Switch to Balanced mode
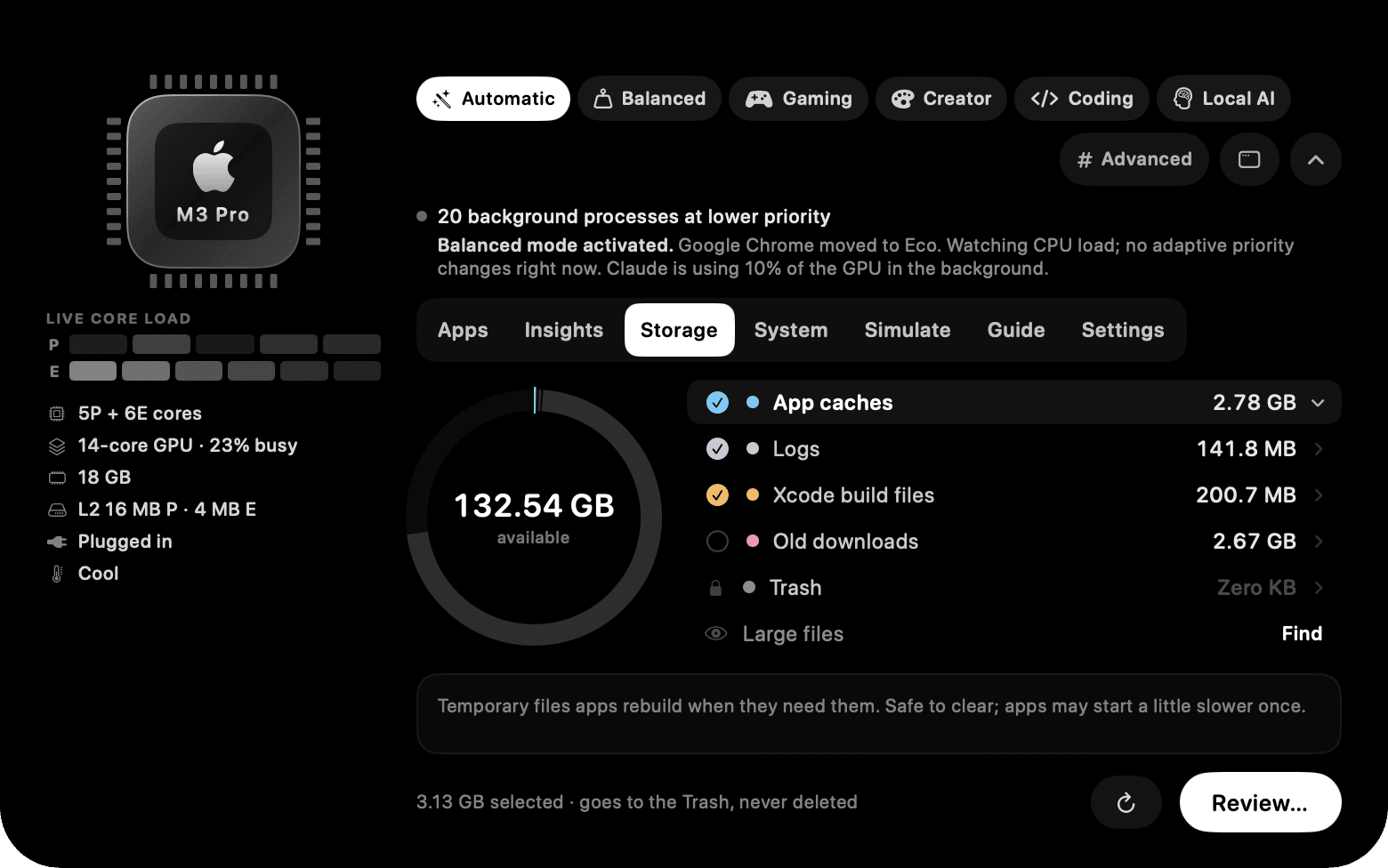 [650, 99]
